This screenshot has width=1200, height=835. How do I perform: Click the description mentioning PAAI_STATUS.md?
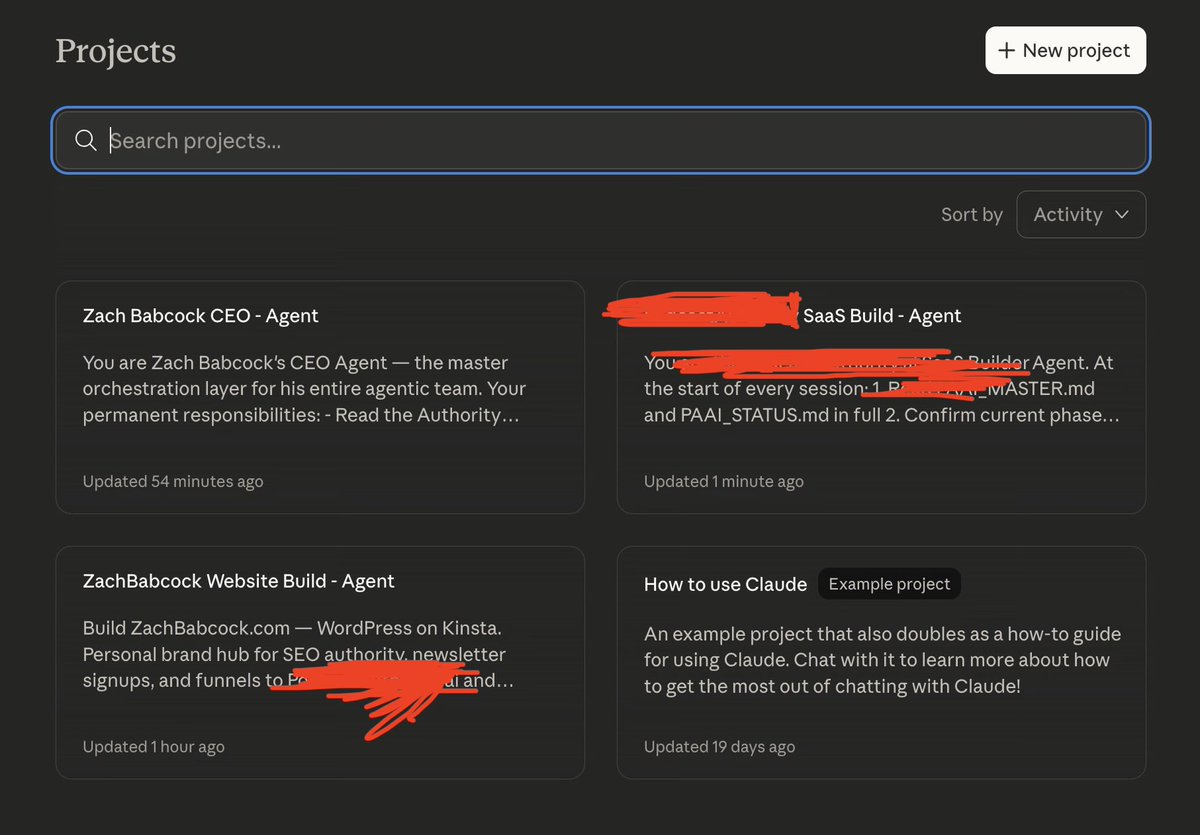882,388
